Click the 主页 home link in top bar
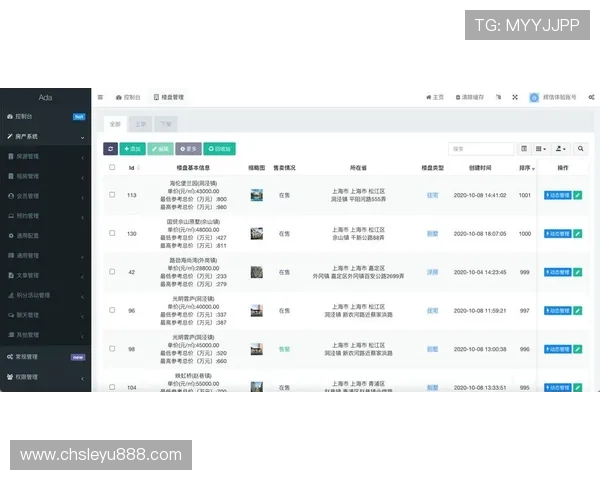Screen dimensions: 600x480 pyautogui.click(x=435, y=97)
